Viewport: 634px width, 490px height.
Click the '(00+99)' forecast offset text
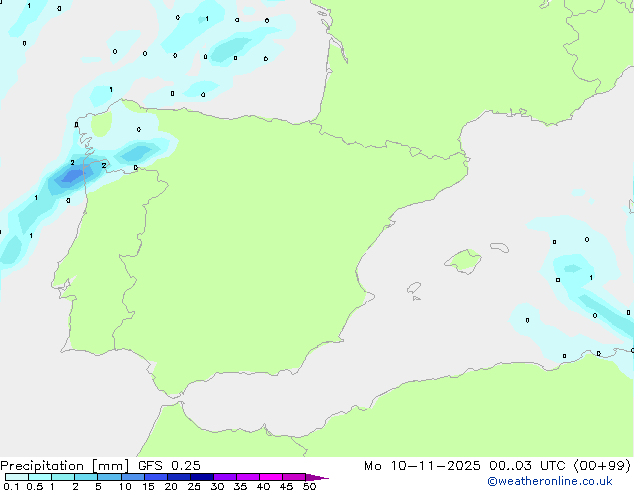coord(602,466)
